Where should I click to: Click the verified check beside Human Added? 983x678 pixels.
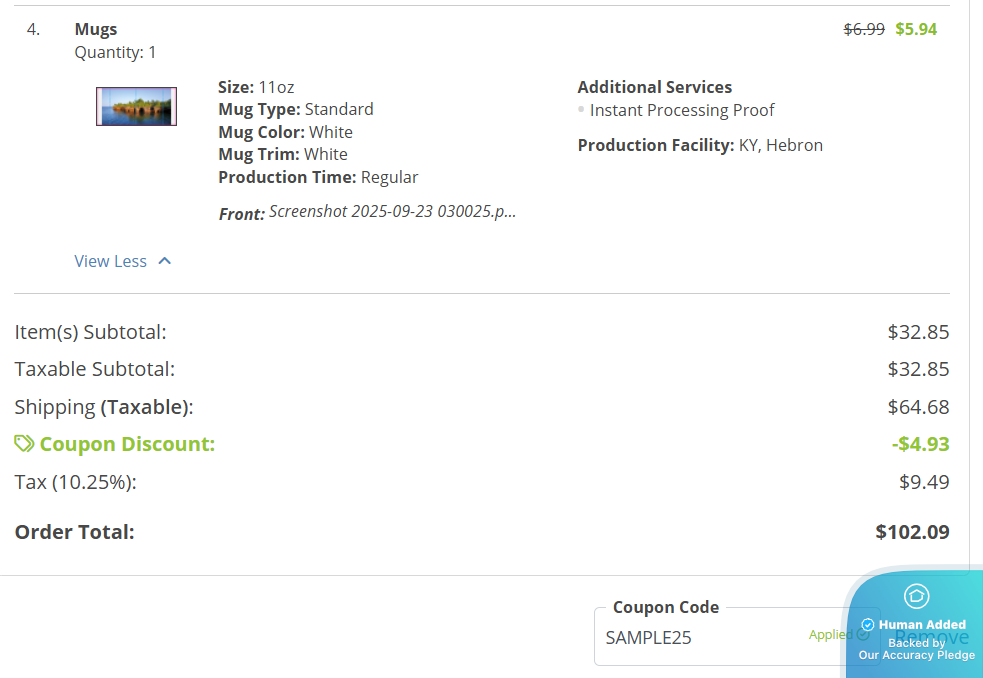point(867,625)
